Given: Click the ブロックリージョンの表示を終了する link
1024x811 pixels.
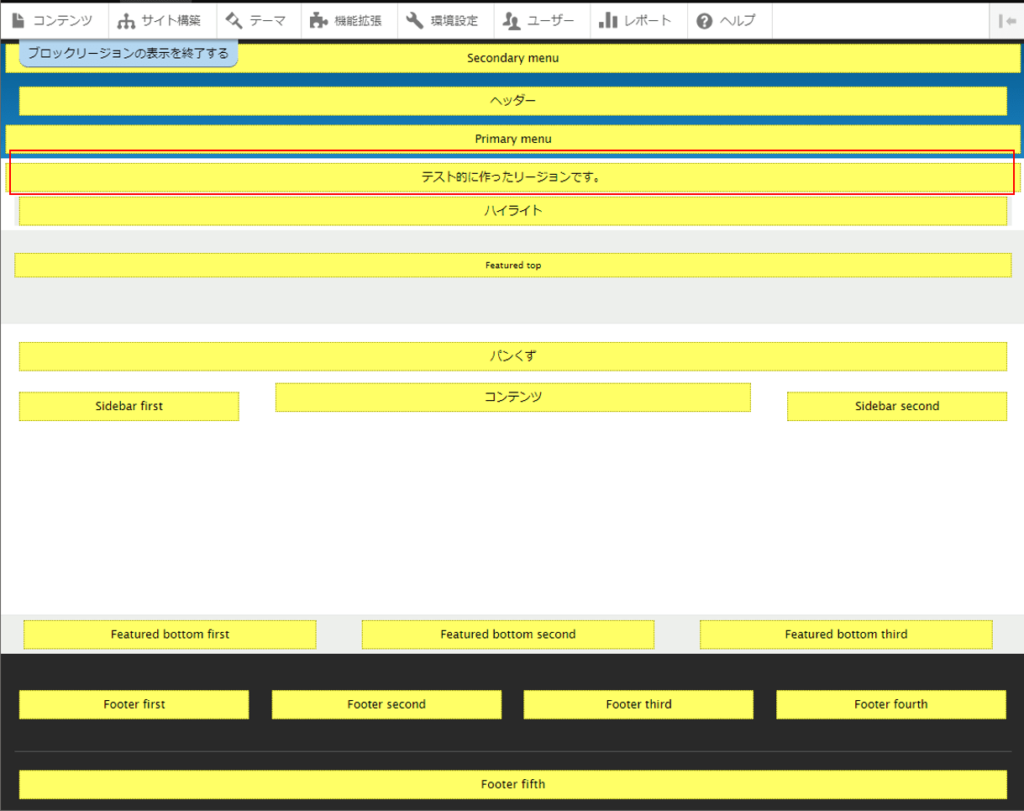Looking at the screenshot, I should pyautogui.click(x=128, y=53).
